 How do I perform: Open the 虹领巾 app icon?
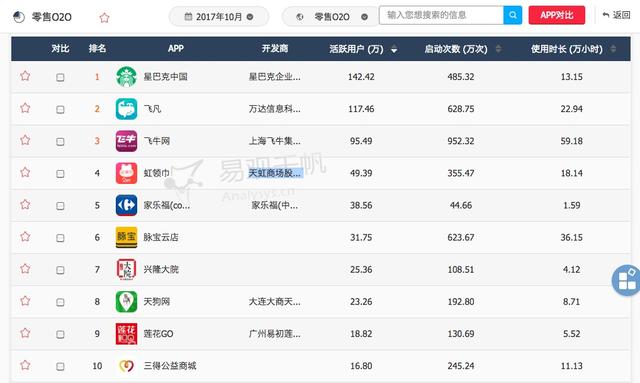pos(127,173)
